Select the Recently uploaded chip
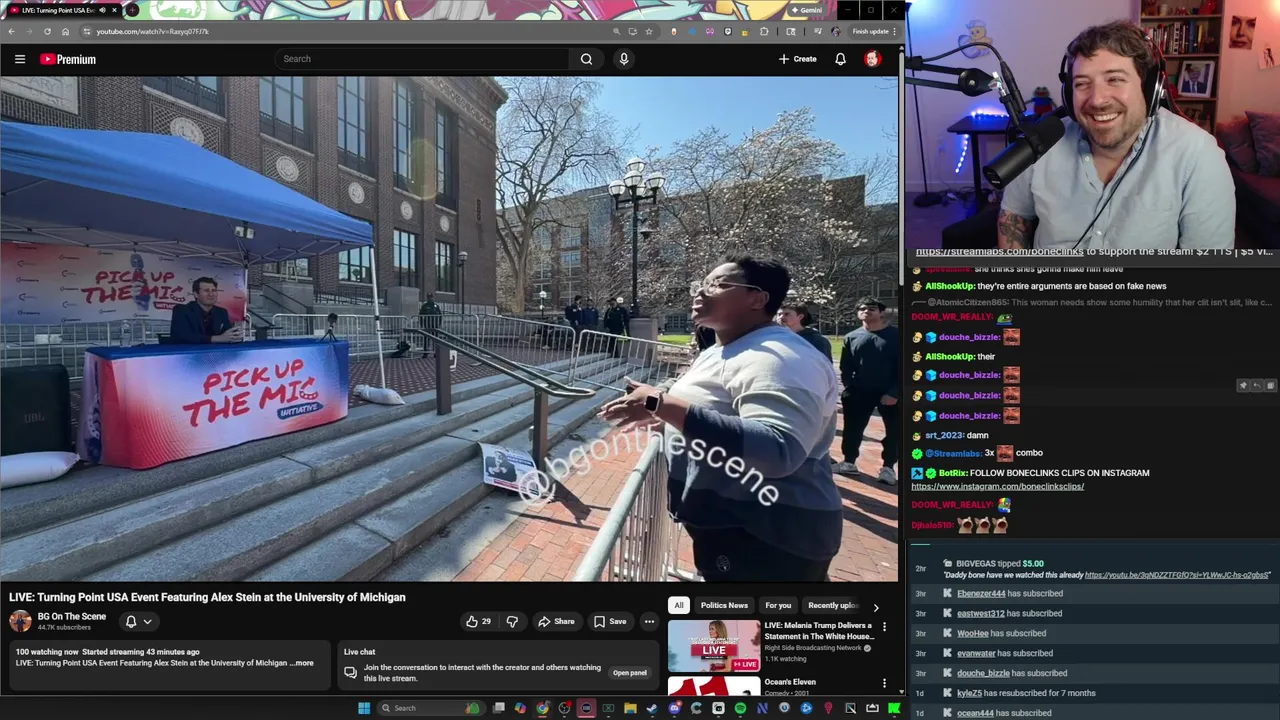Image resolution: width=1280 pixels, height=720 pixels. (832, 605)
